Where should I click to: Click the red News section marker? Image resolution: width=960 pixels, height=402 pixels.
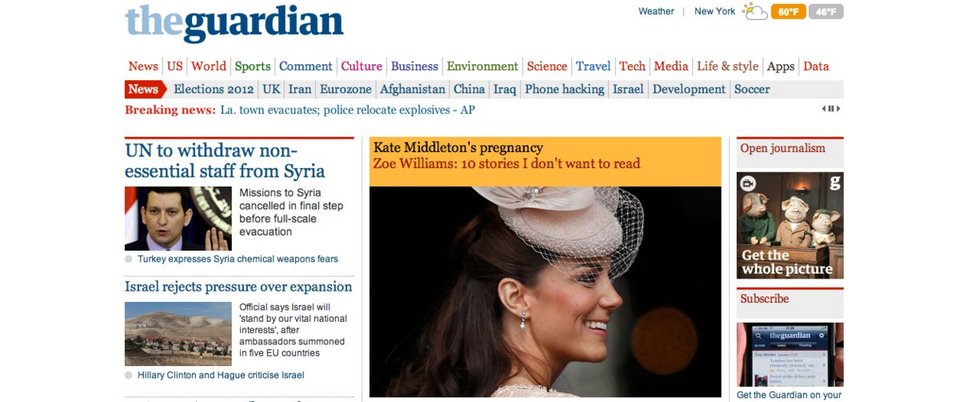click(145, 89)
